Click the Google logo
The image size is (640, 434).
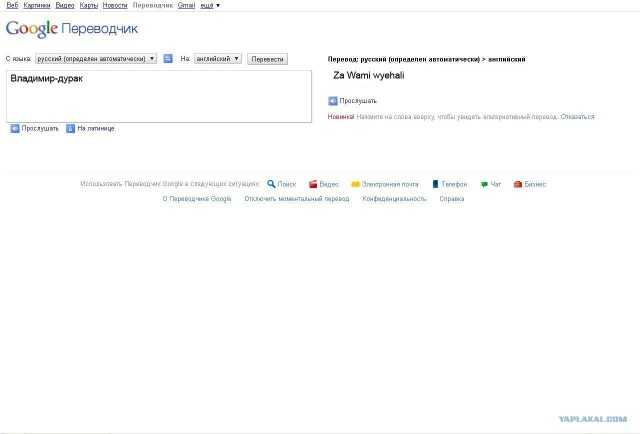(32, 29)
